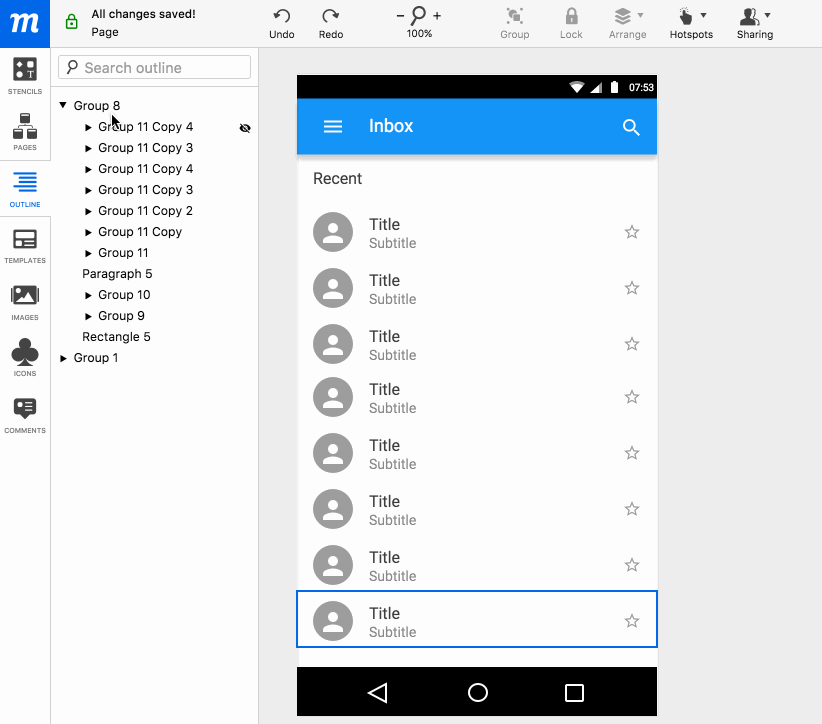The width and height of the screenshot is (822, 724).
Task: Switch to the Outline tab
Action: (24, 186)
